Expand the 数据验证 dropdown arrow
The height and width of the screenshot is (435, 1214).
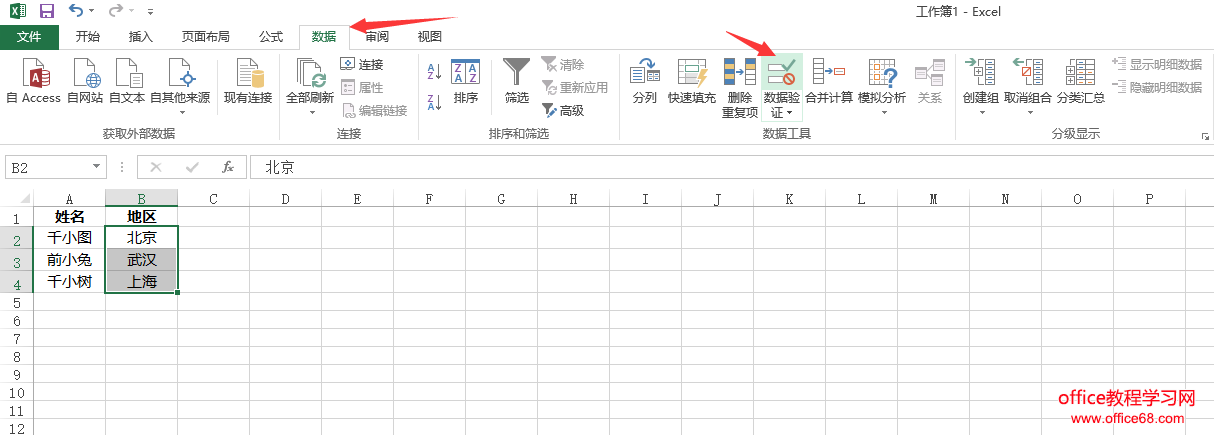coord(790,112)
